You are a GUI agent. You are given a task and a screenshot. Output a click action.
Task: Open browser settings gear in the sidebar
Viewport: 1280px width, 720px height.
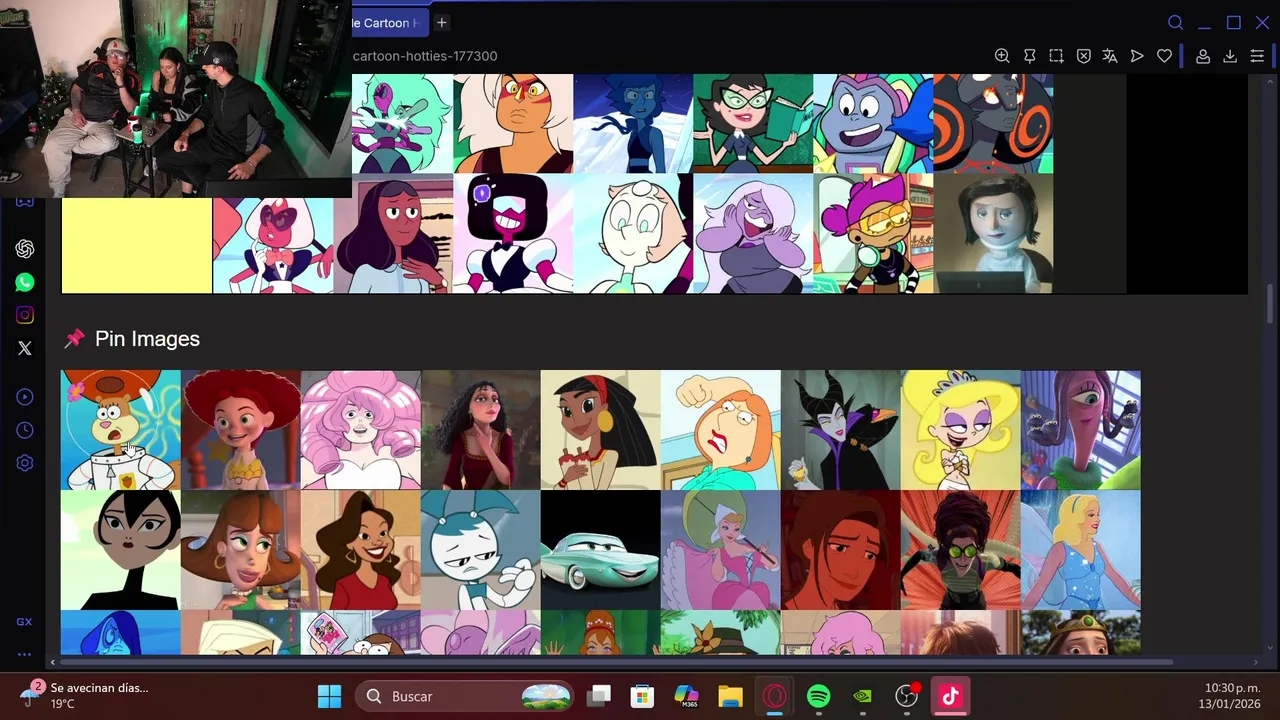click(25, 463)
